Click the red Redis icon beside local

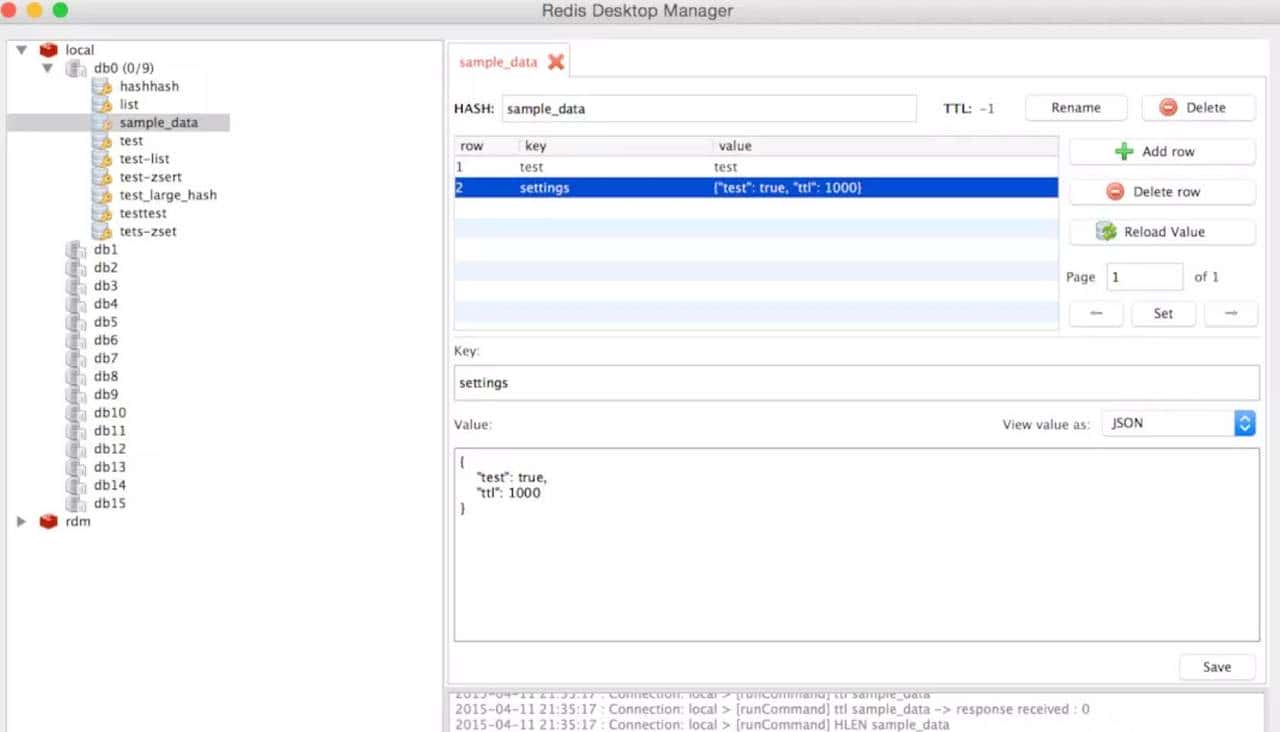pos(48,50)
